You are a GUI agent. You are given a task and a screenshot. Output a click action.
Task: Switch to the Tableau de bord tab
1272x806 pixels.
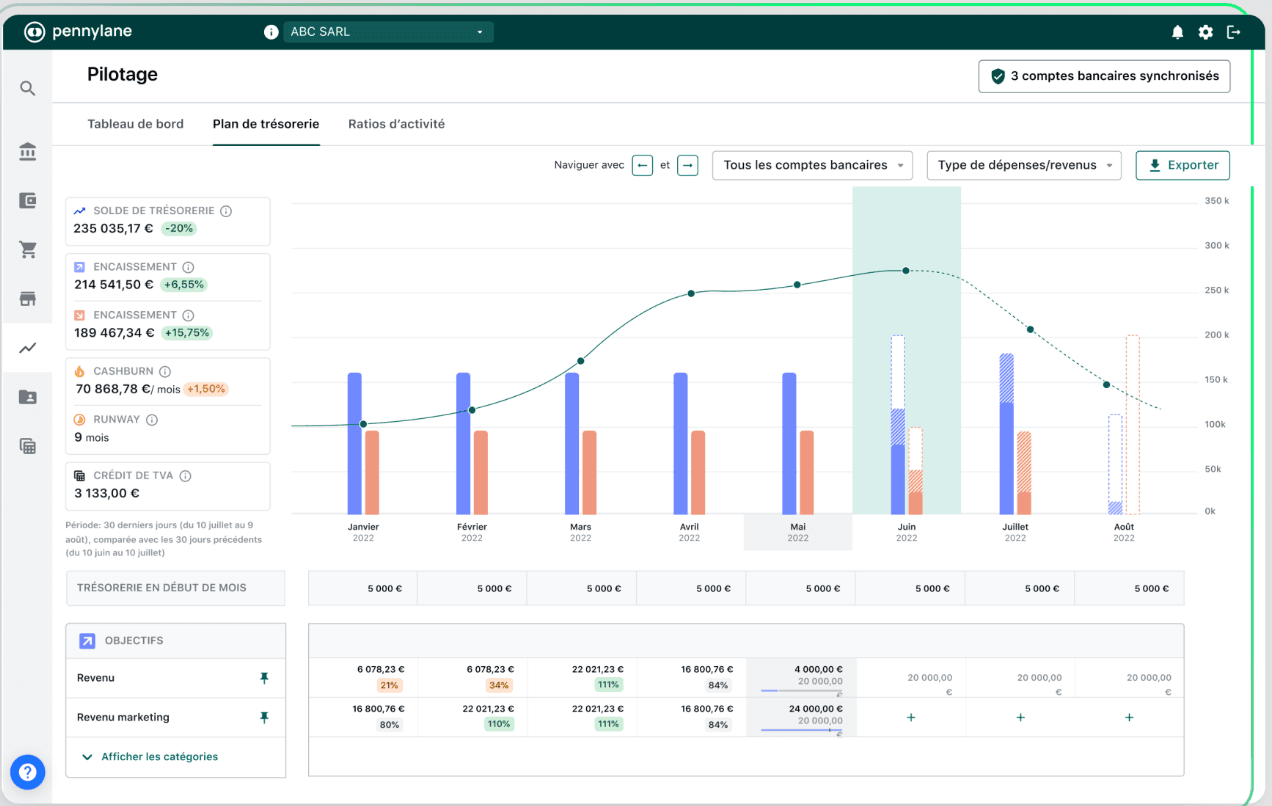pyautogui.click(x=136, y=123)
